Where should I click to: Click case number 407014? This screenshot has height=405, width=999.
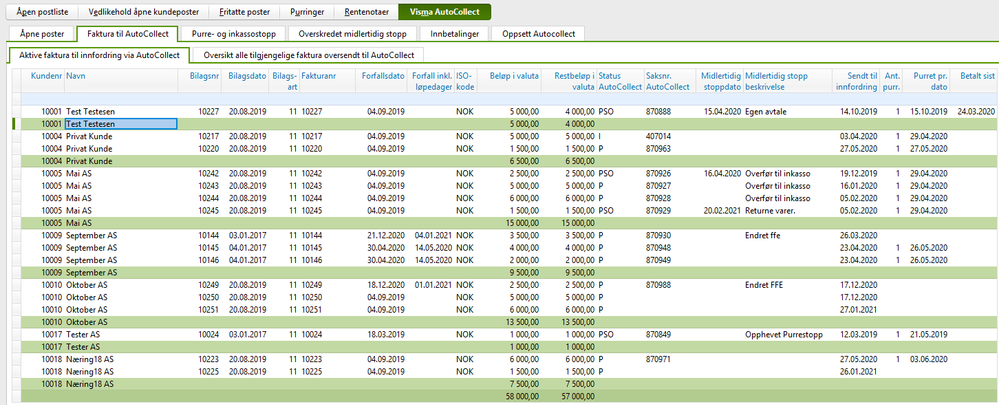[x=659, y=136]
